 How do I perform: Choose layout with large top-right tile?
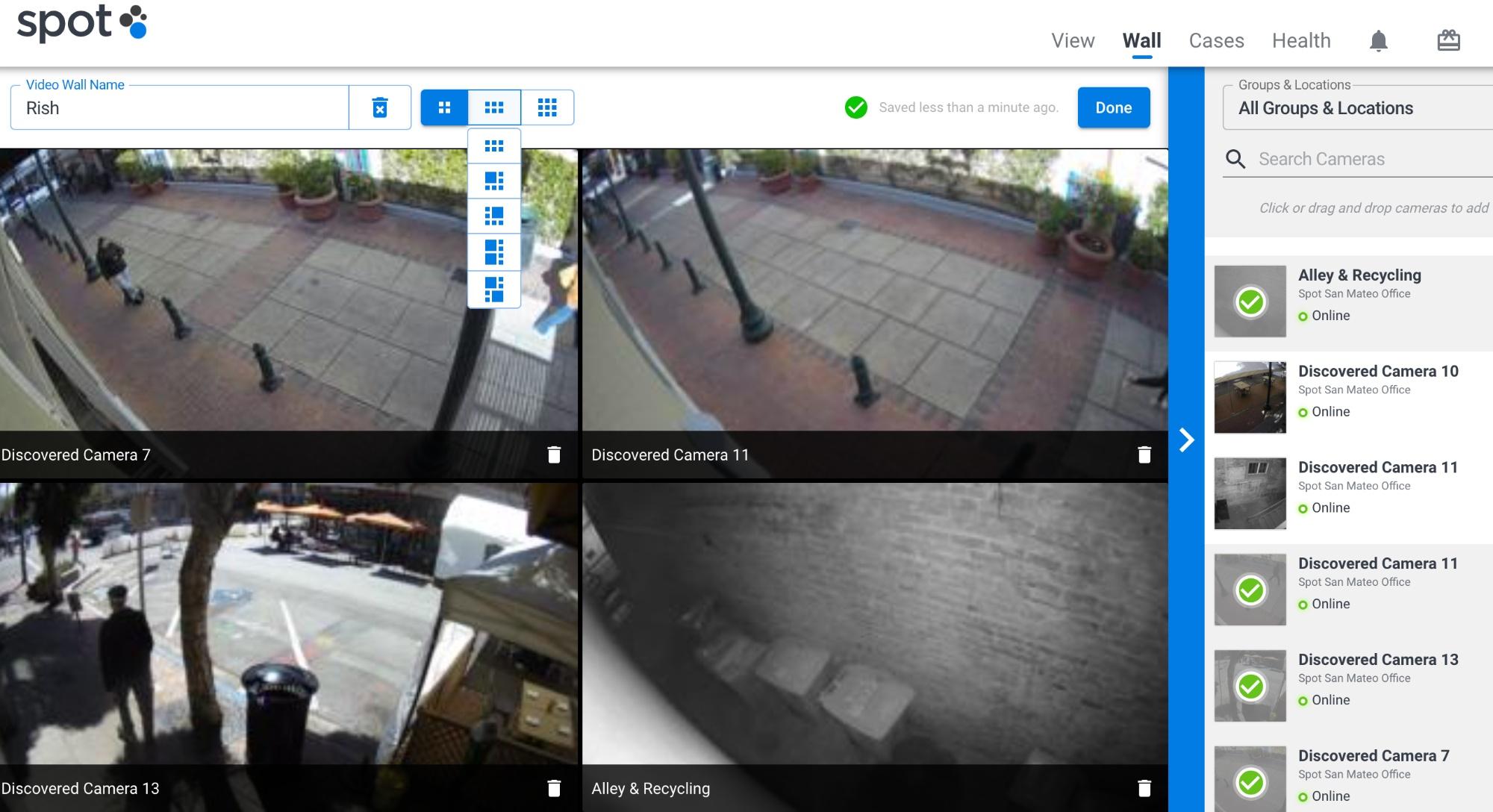click(x=494, y=216)
